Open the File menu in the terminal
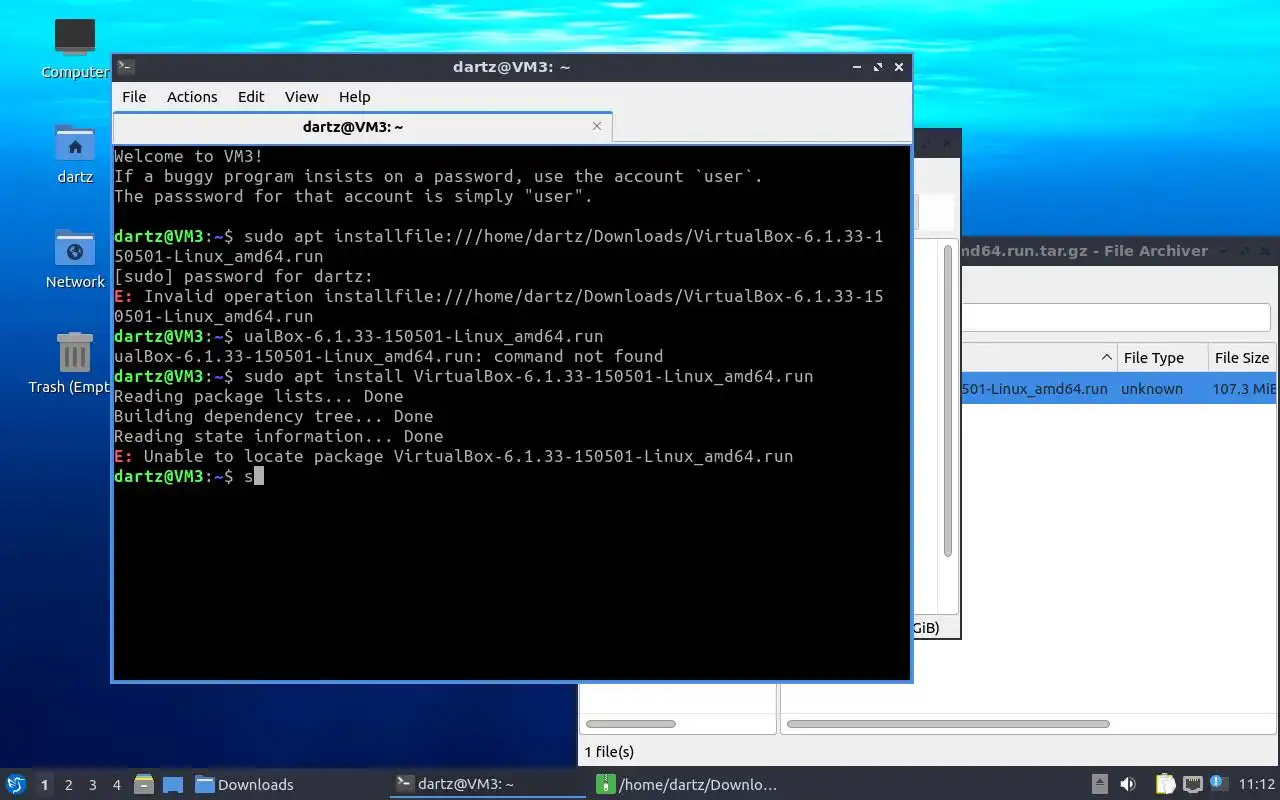The width and height of the screenshot is (1280, 800). click(134, 97)
